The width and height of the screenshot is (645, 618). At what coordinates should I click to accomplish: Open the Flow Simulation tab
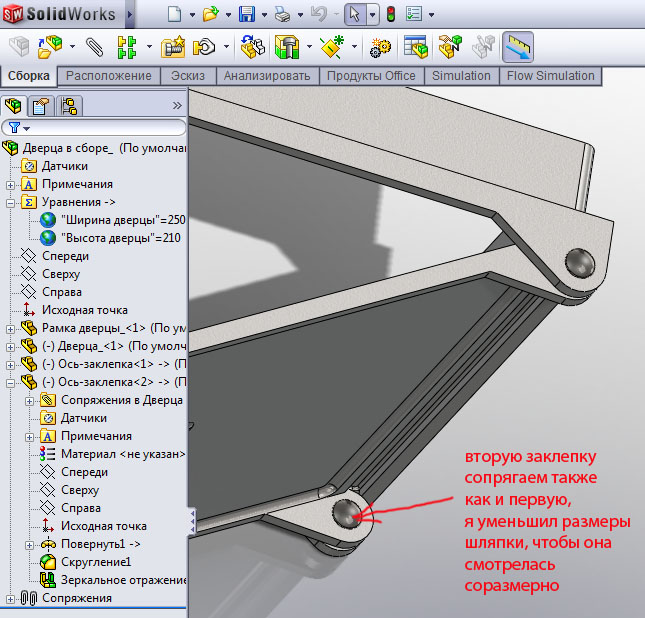coord(550,76)
